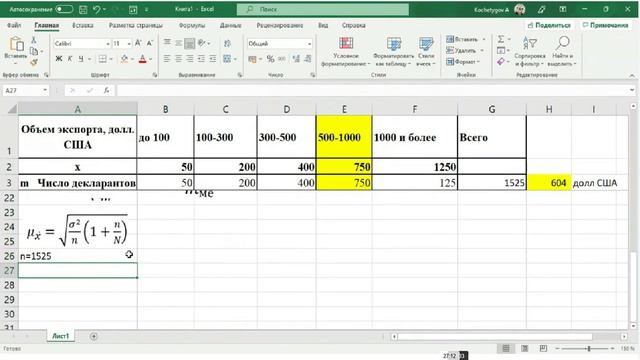Click the Copy icon in clipboard group
The height and width of the screenshot is (360, 640).
(x=34, y=51)
